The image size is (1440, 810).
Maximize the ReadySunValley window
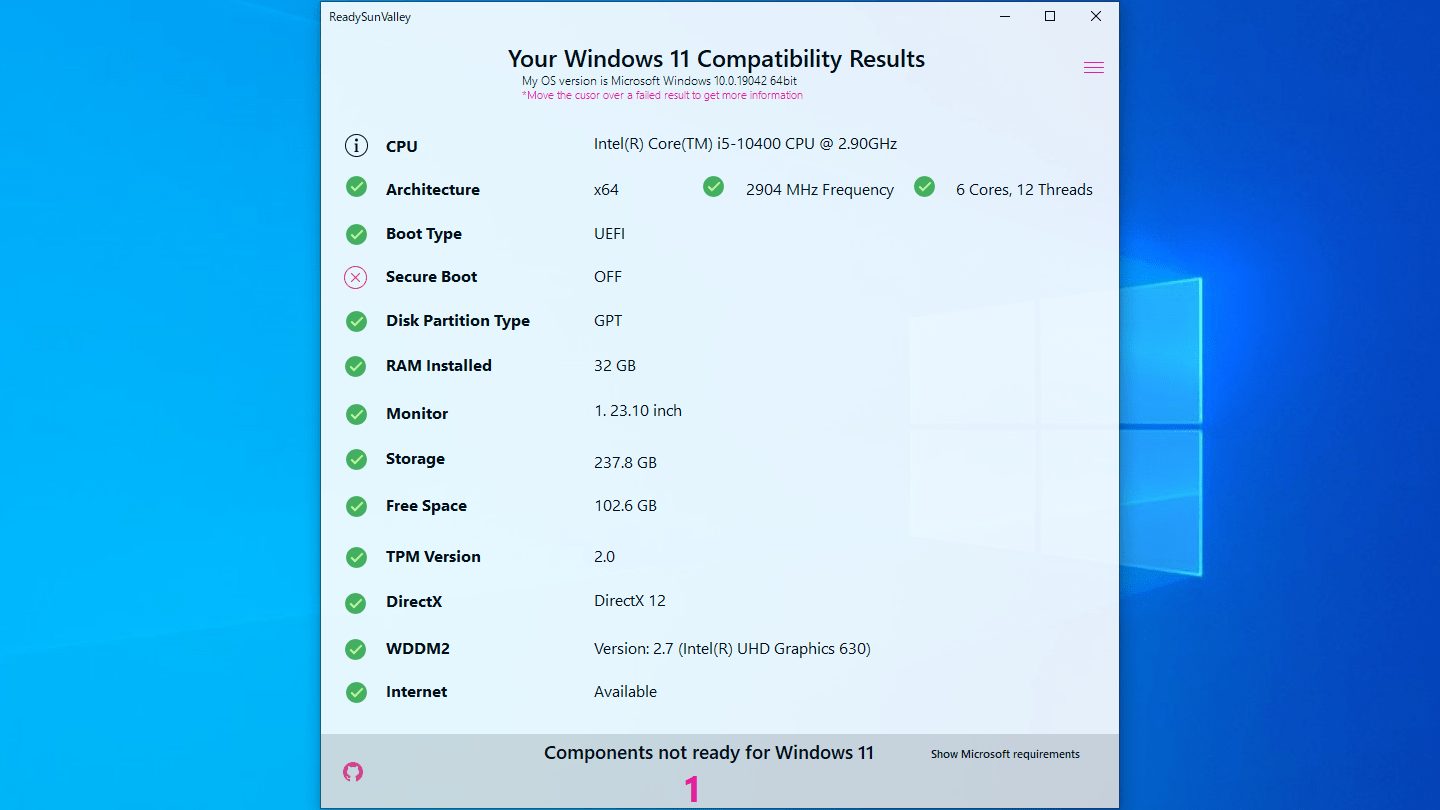pyautogui.click(x=1050, y=16)
